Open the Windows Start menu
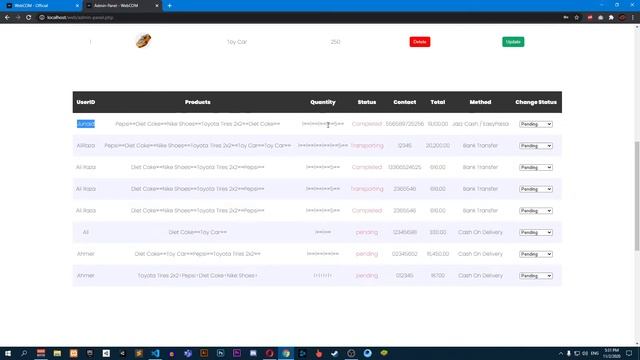 (8, 353)
